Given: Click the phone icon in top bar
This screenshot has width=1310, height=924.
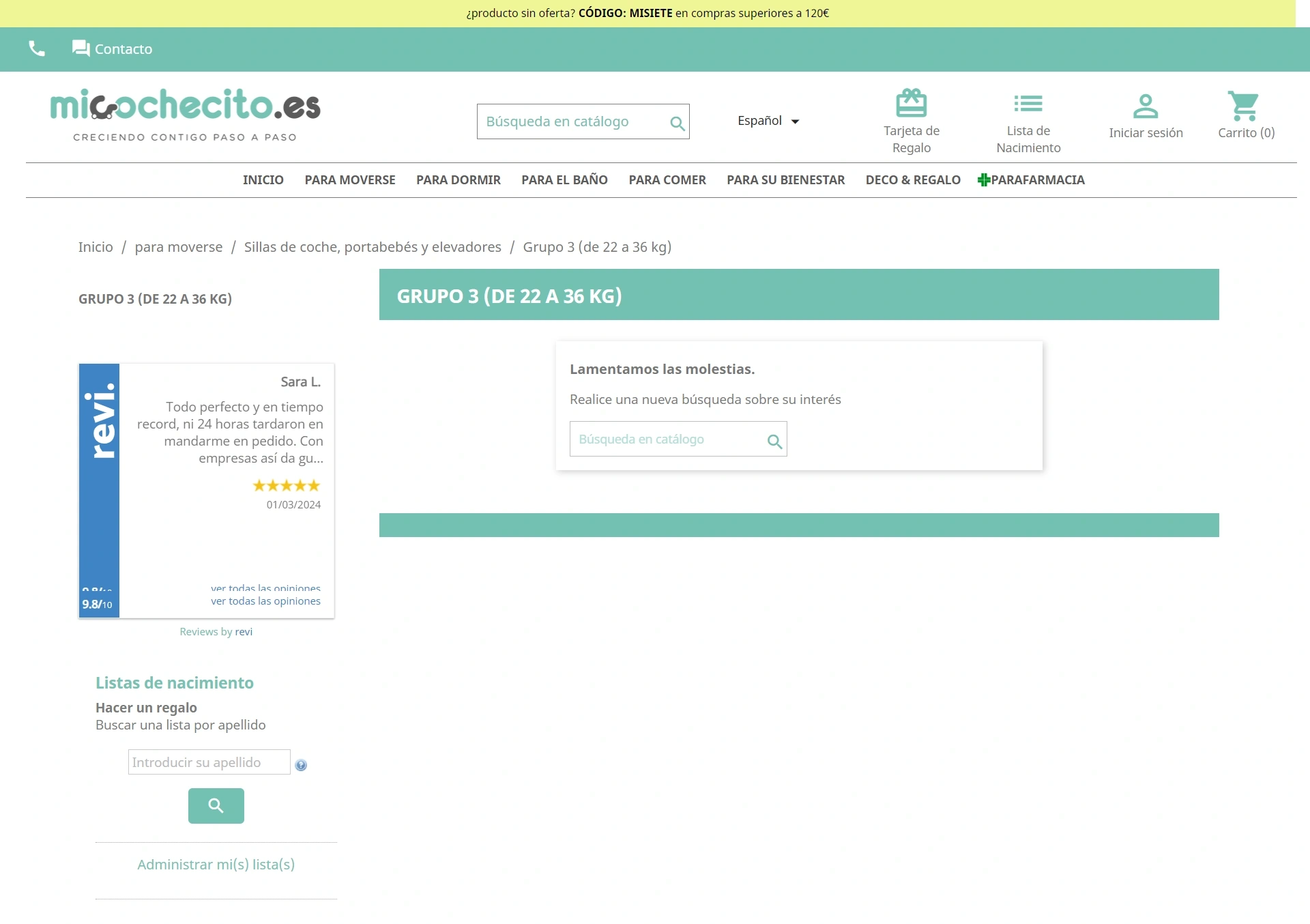Looking at the screenshot, I should (37, 48).
